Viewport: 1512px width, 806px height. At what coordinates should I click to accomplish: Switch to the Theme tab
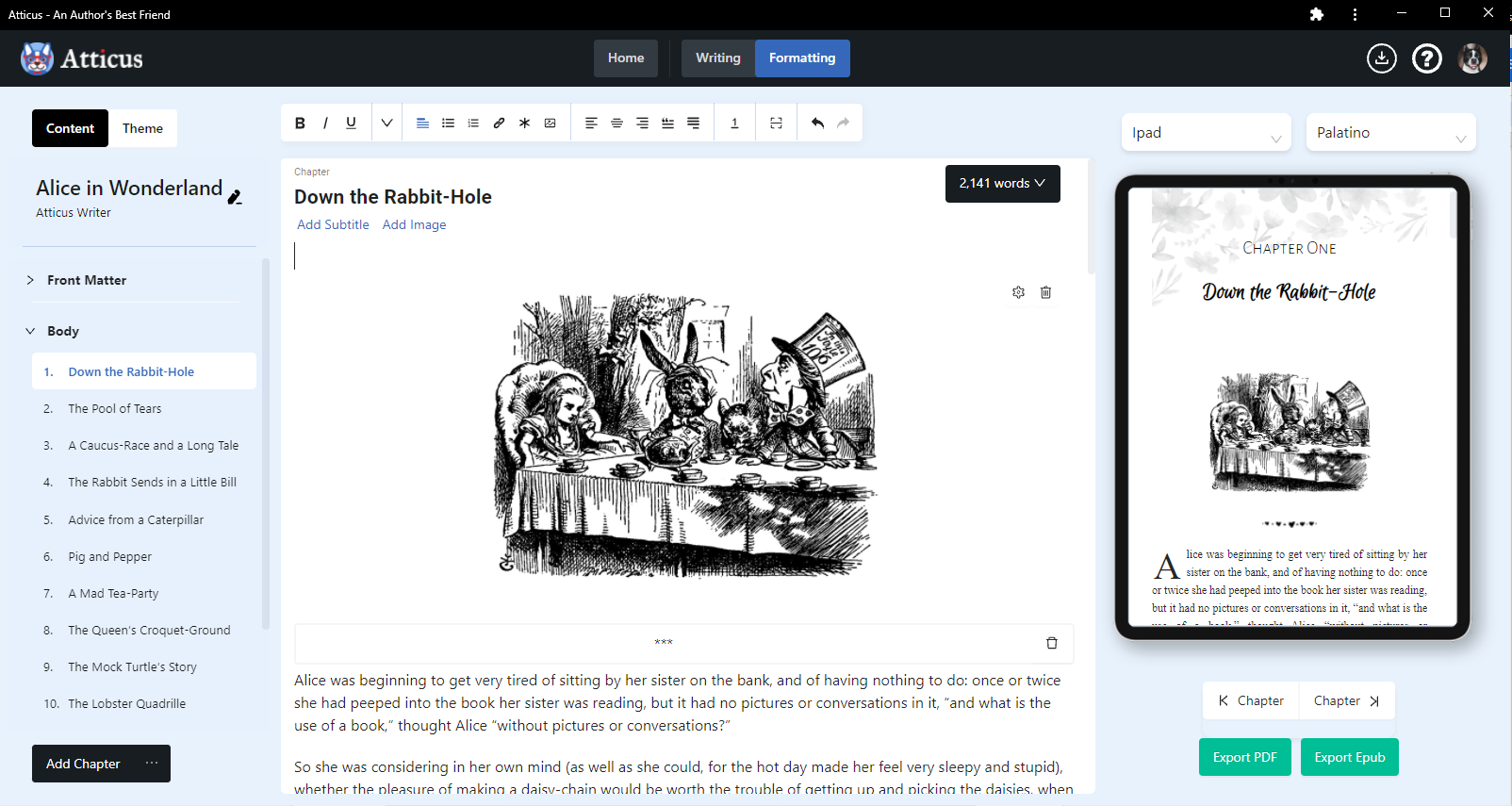(142, 128)
